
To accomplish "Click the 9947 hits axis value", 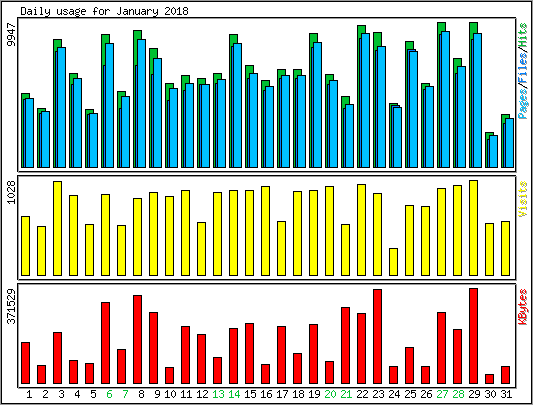I will pyautogui.click(x=12, y=34).
